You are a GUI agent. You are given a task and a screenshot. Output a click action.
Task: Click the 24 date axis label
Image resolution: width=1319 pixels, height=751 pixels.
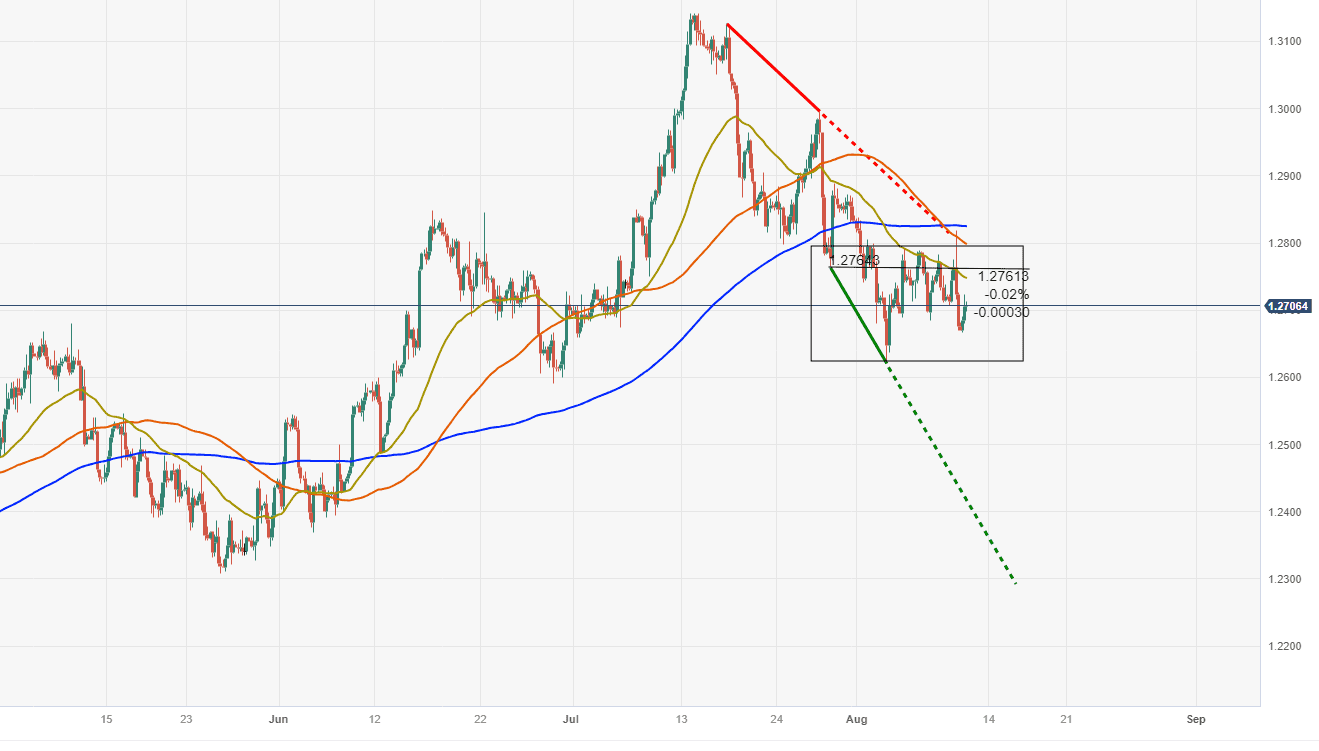[x=776, y=719]
